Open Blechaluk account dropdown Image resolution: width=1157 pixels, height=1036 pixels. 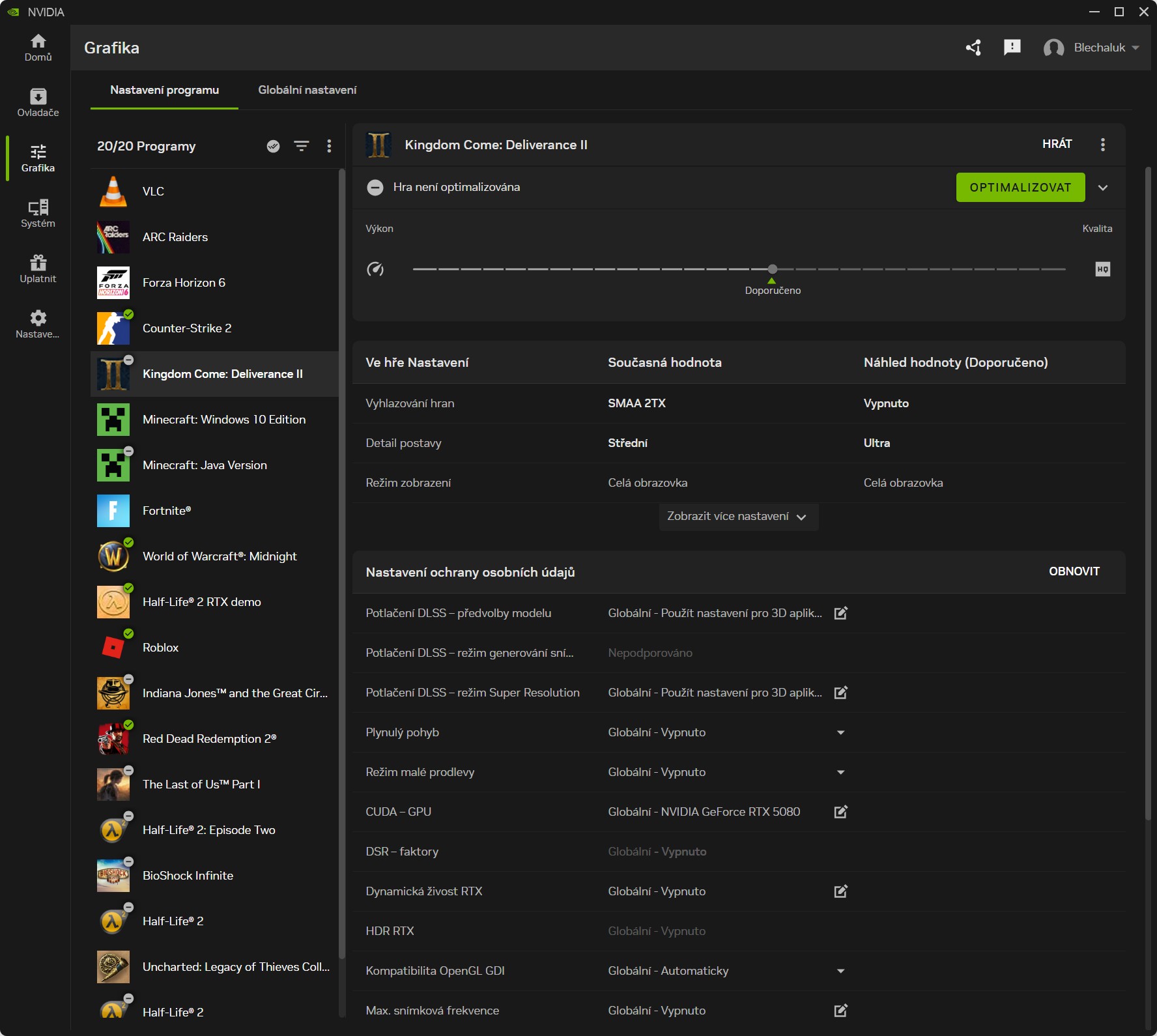click(1091, 48)
